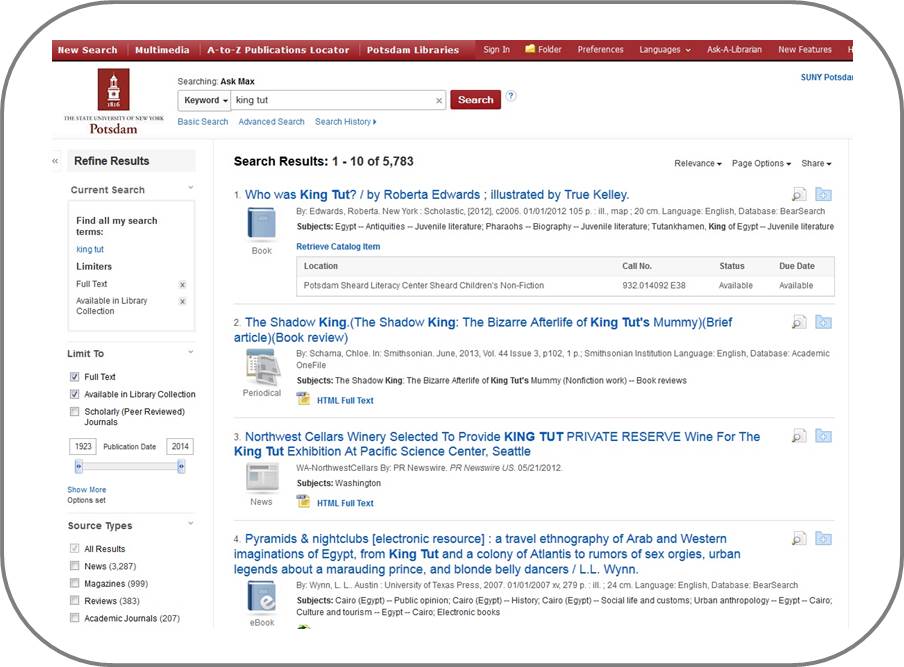Click the publication date slider track
904x667 pixels.
pos(130,466)
